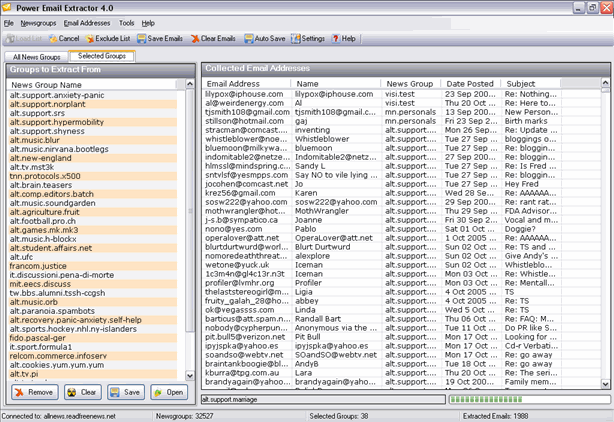Click the Cancel toolbar icon

[53, 39]
